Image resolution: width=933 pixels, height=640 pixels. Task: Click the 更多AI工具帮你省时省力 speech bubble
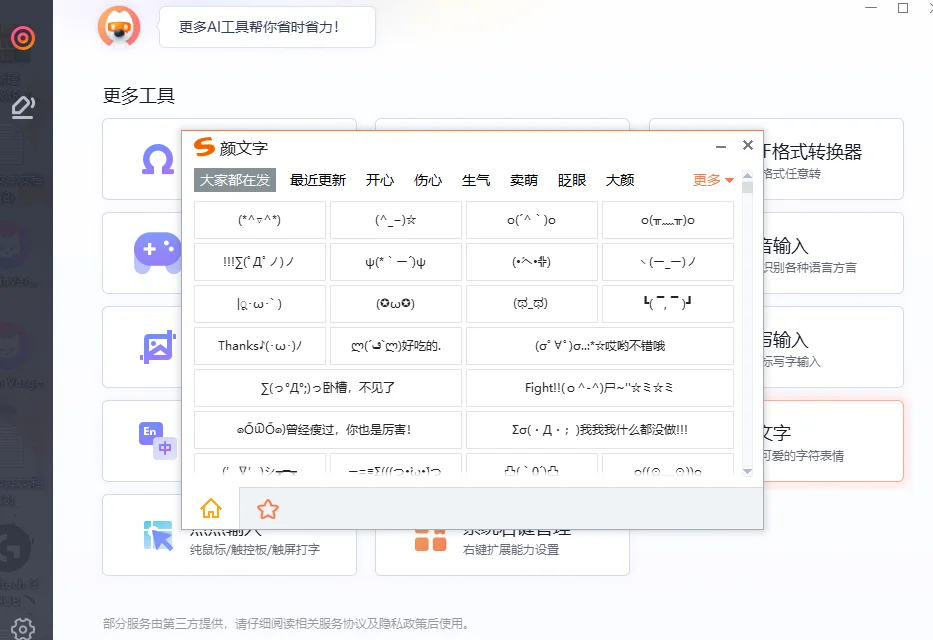pyautogui.click(x=266, y=27)
